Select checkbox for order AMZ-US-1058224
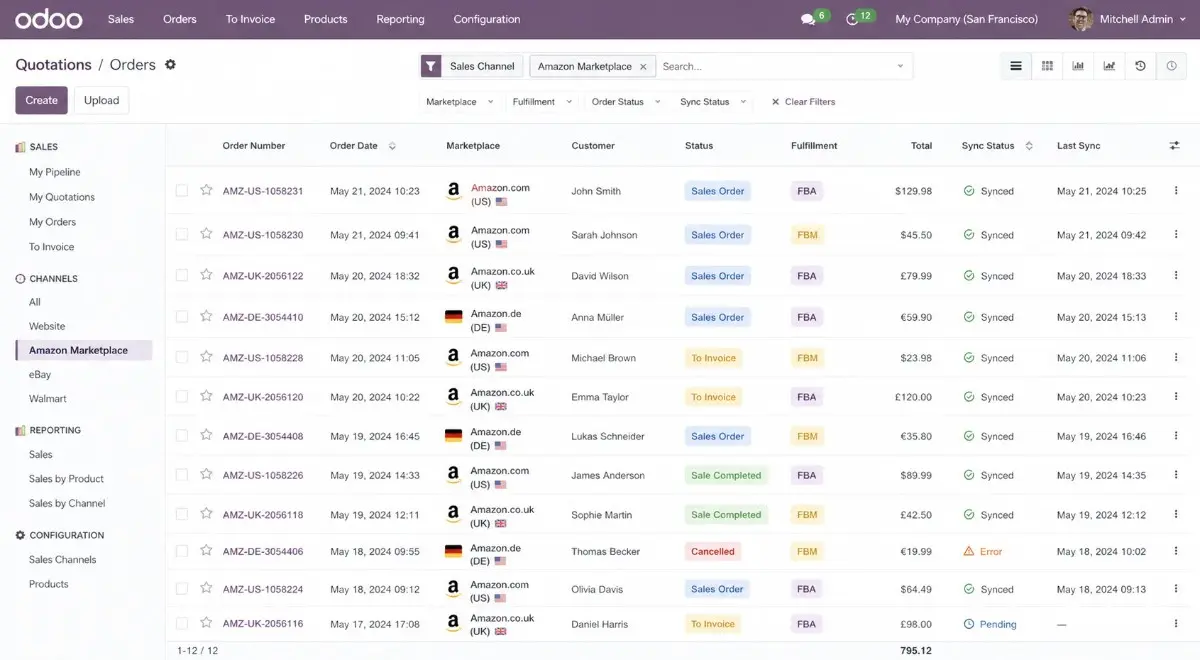1200x660 pixels. pos(182,589)
